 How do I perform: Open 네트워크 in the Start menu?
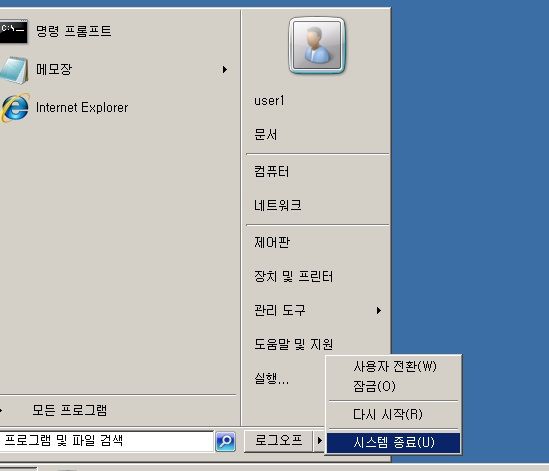(278, 205)
